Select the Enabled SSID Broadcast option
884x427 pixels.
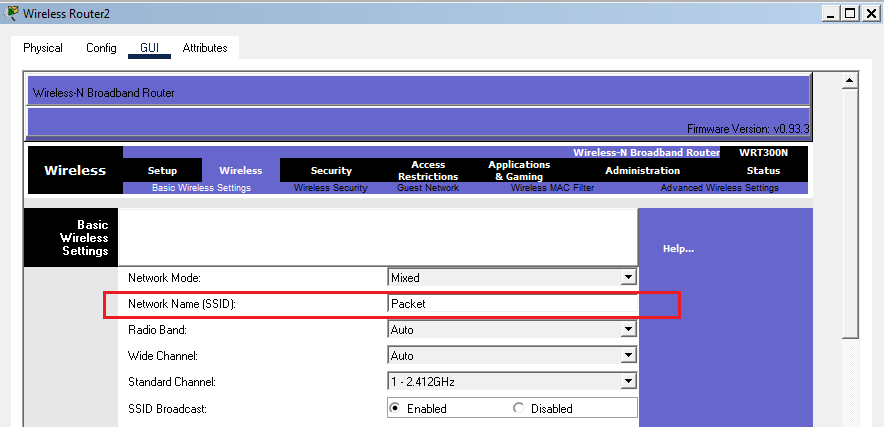tap(395, 408)
